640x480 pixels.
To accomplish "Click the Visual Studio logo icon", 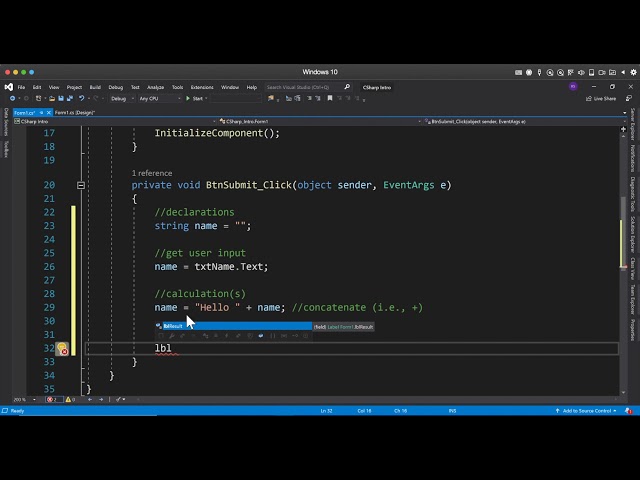I will (9, 87).
